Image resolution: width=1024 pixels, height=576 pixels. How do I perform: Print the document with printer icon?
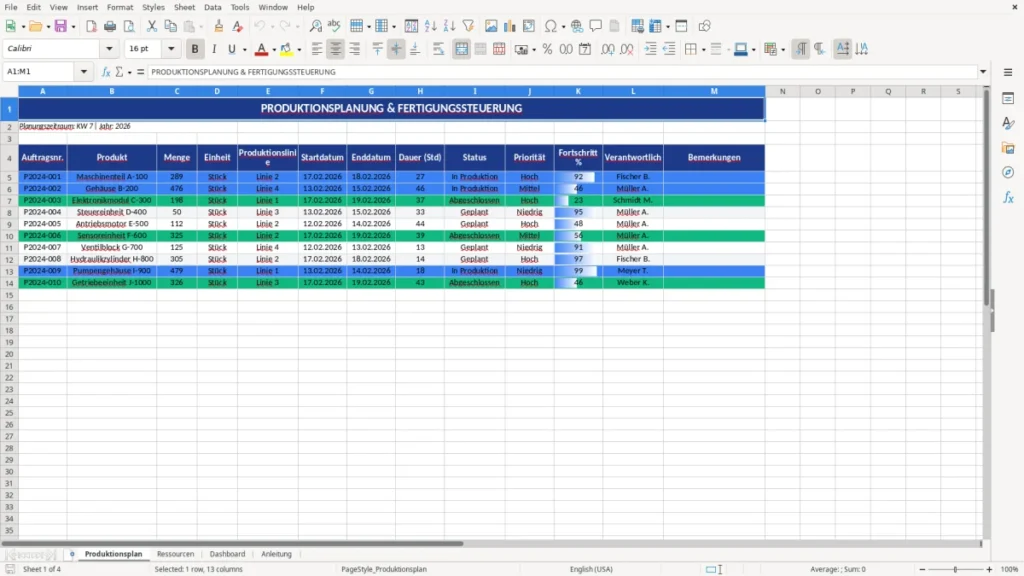[110, 26]
